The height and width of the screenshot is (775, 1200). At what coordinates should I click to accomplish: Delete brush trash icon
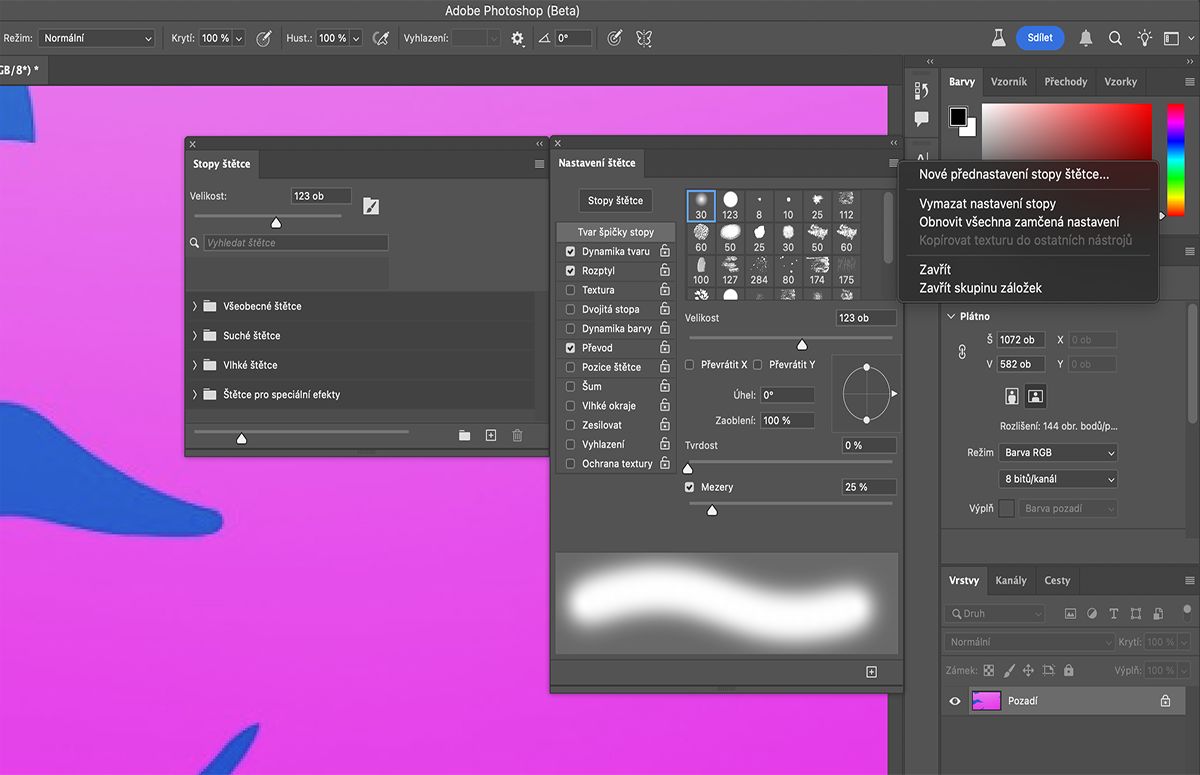(x=517, y=436)
